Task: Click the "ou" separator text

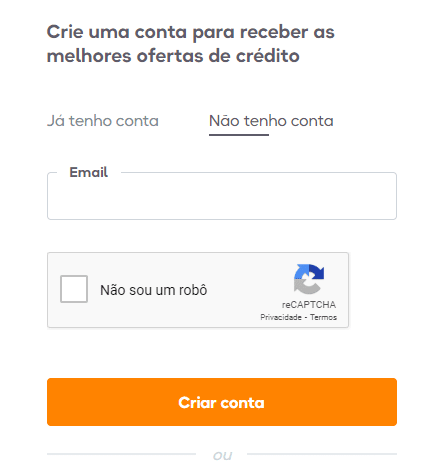Action: pyautogui.click(x=222, y=455)
